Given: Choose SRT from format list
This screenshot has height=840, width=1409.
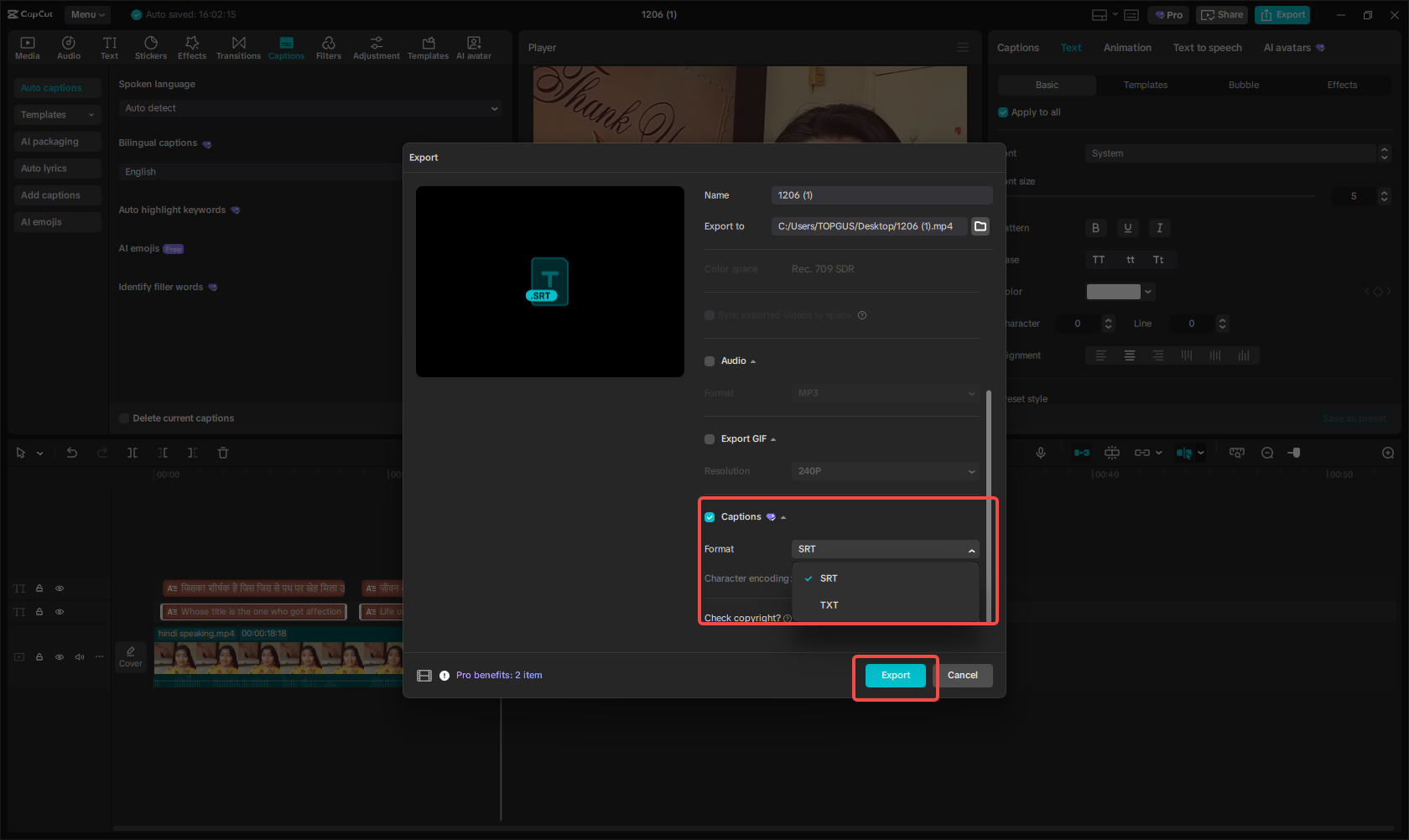Looking at the screenshot, I should (885, 578).
